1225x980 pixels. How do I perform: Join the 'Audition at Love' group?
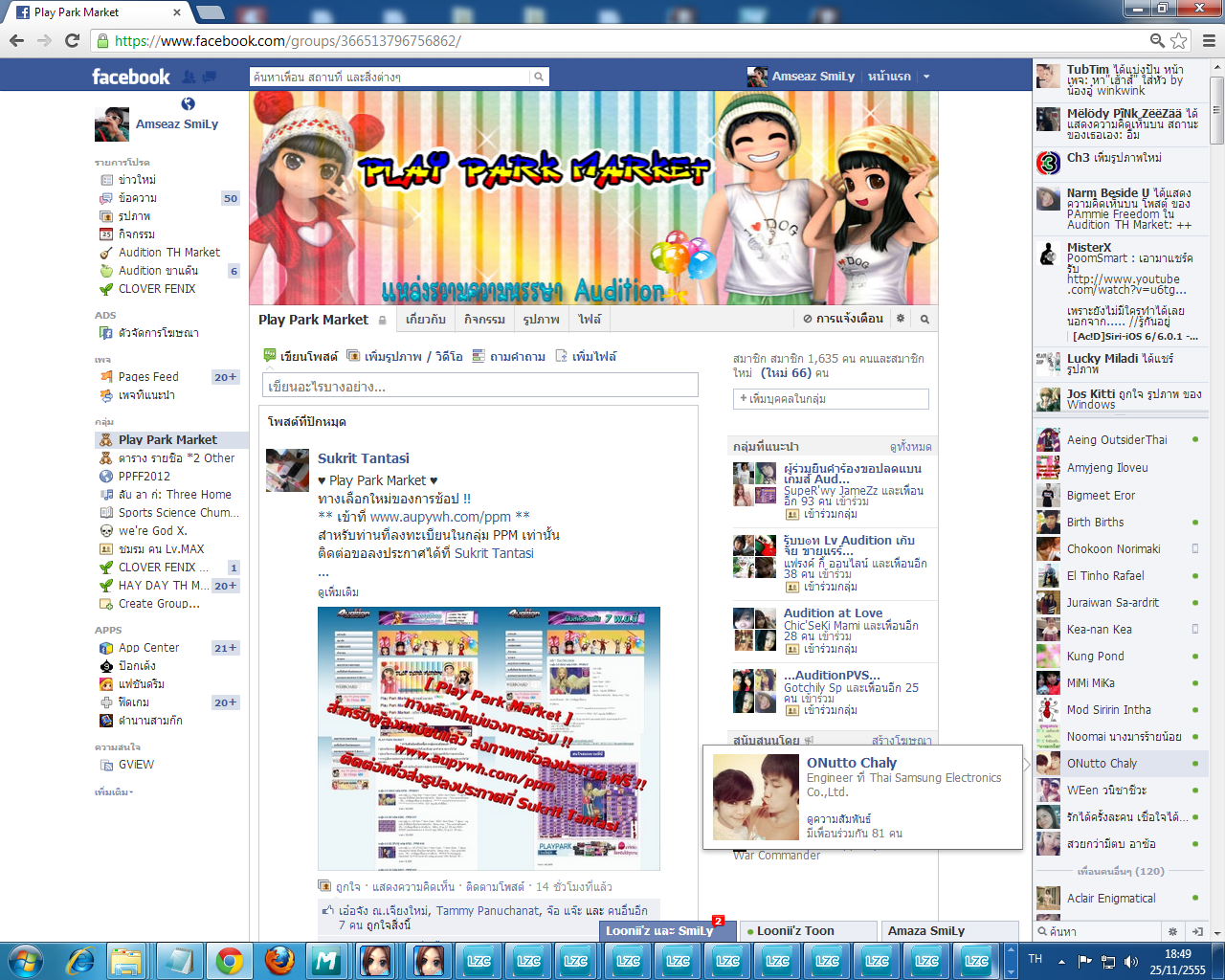830,649
